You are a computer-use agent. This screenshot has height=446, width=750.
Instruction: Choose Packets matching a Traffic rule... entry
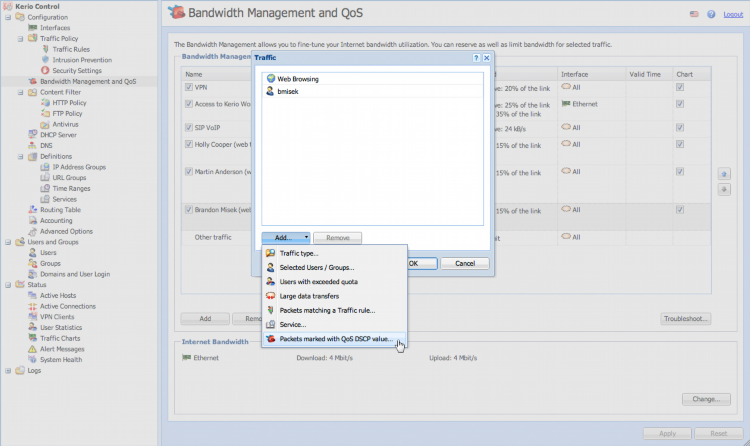[335, 310]
